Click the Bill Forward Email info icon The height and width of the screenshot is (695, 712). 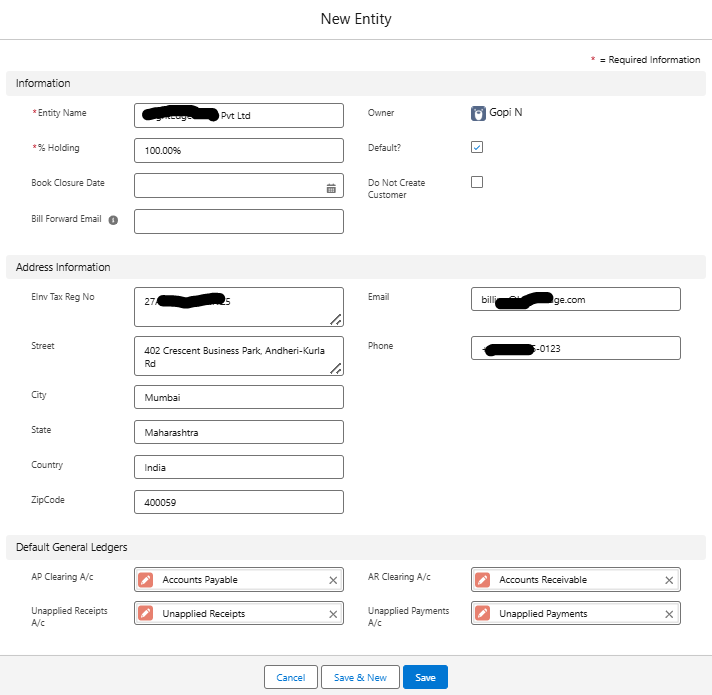click(x=113, y=220)
